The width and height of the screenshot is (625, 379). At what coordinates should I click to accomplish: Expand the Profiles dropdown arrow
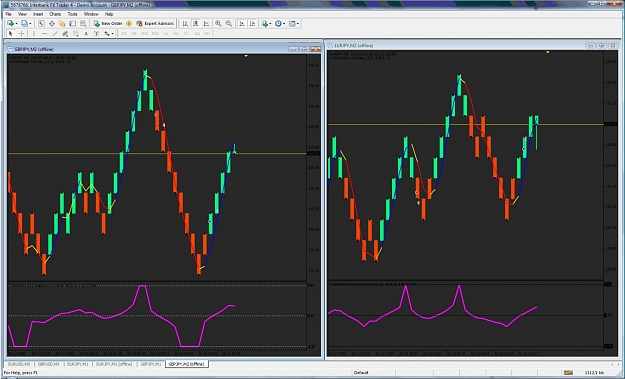pos(30,24)
